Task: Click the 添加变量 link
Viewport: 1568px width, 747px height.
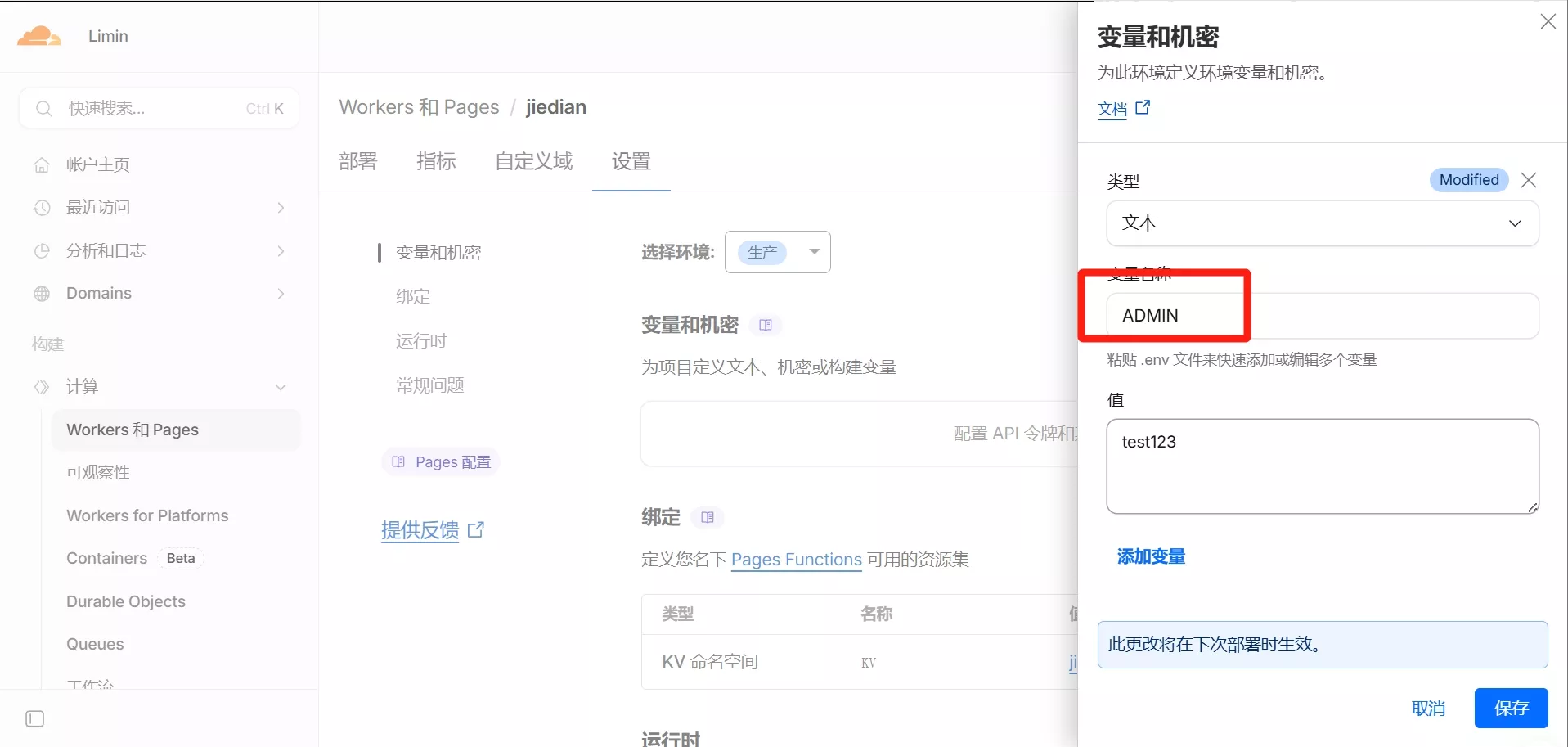Action: (1151, 556)
